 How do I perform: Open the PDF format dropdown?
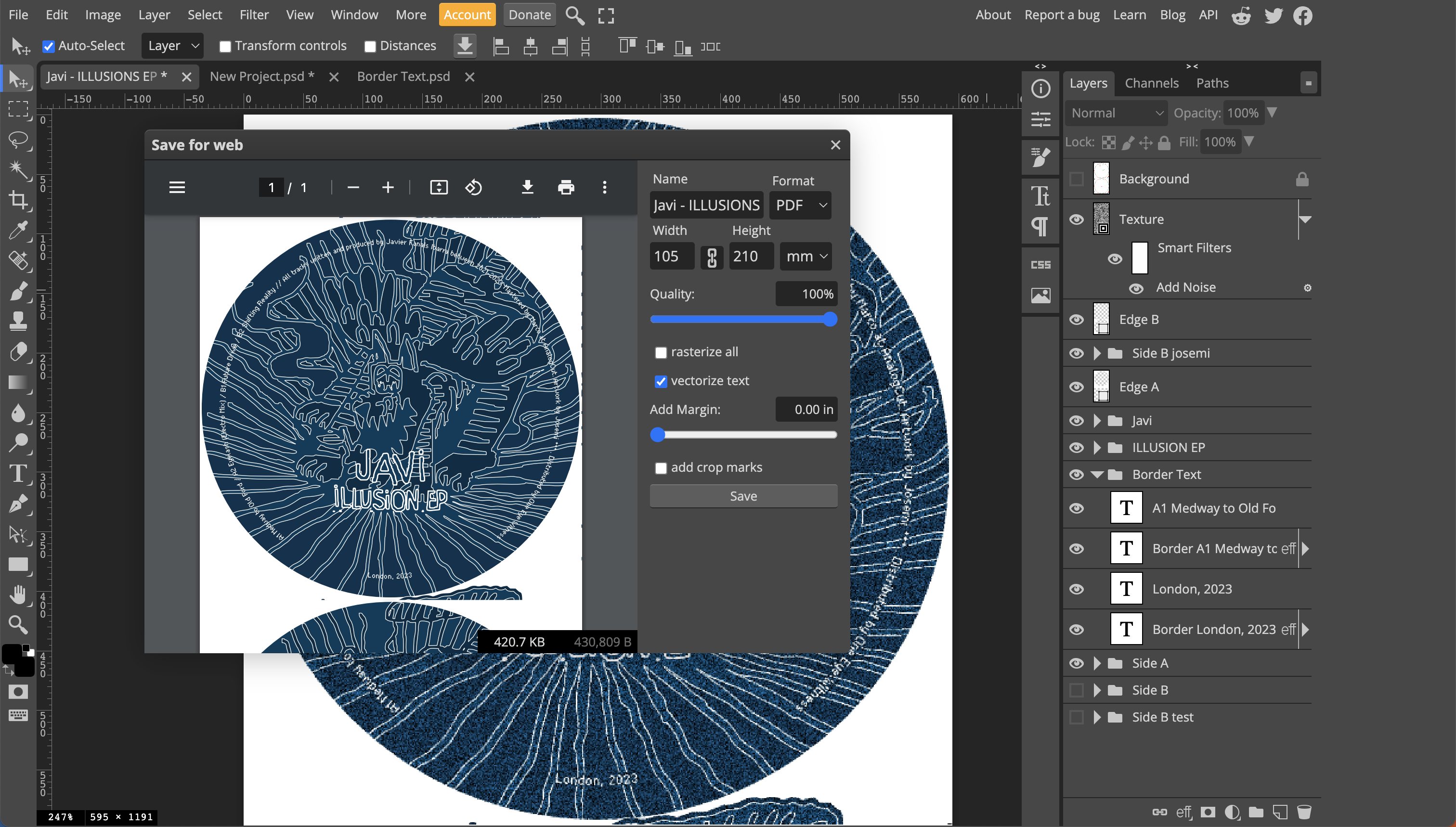click(800, 206)
